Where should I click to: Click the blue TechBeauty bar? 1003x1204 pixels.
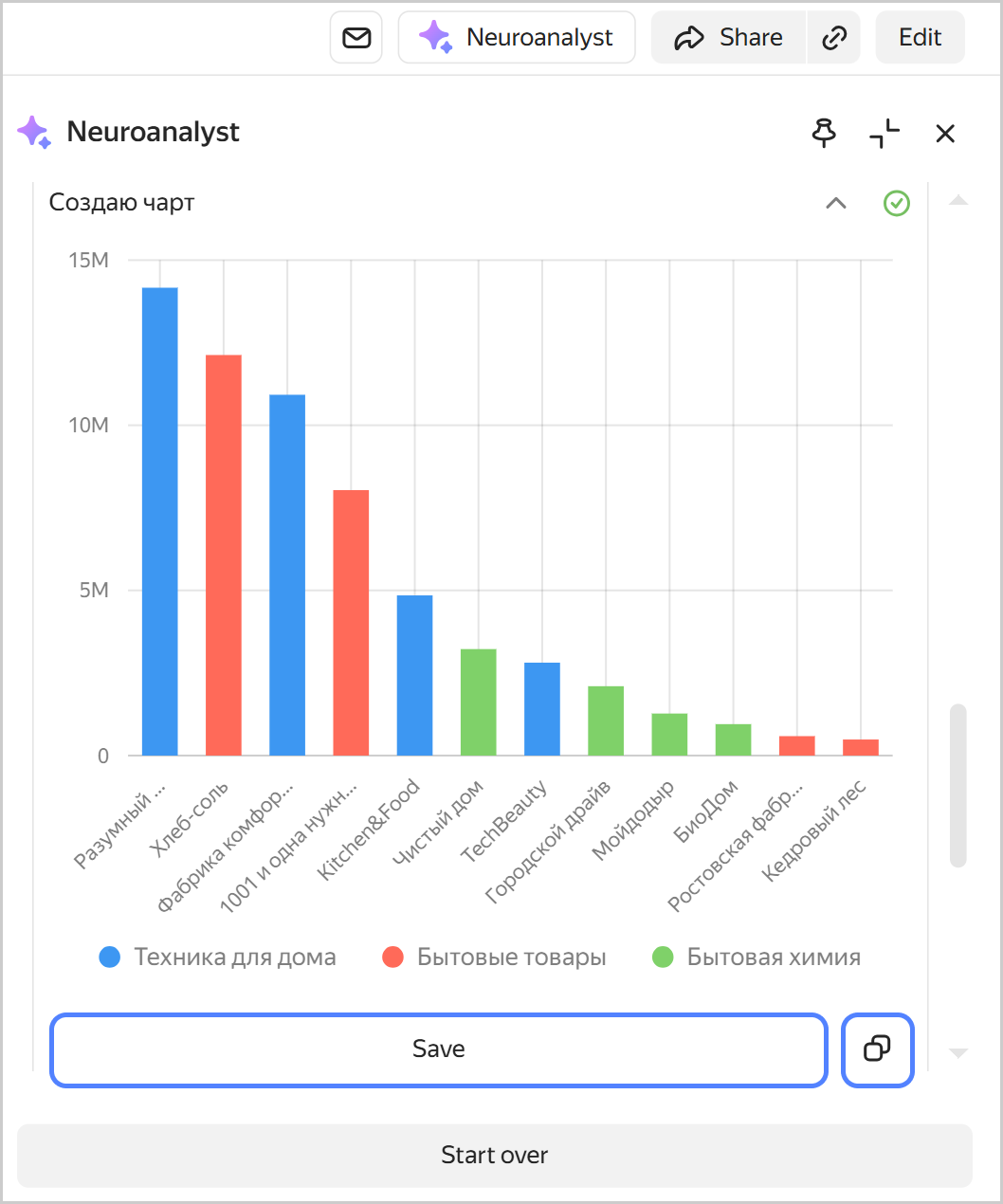pyautogui.click(x=542, y=709)
